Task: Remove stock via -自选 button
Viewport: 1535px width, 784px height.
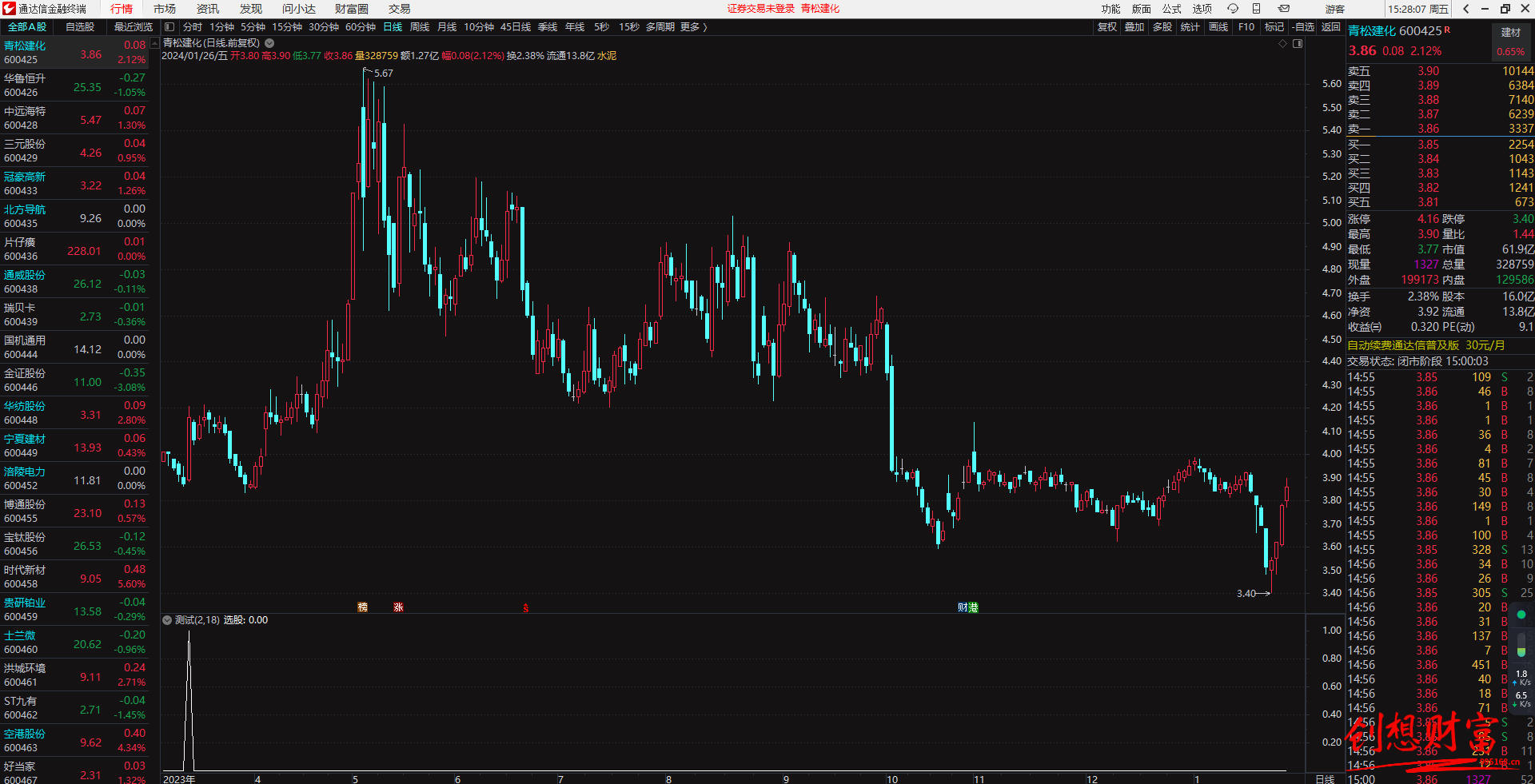Action: click(1303, 27)
